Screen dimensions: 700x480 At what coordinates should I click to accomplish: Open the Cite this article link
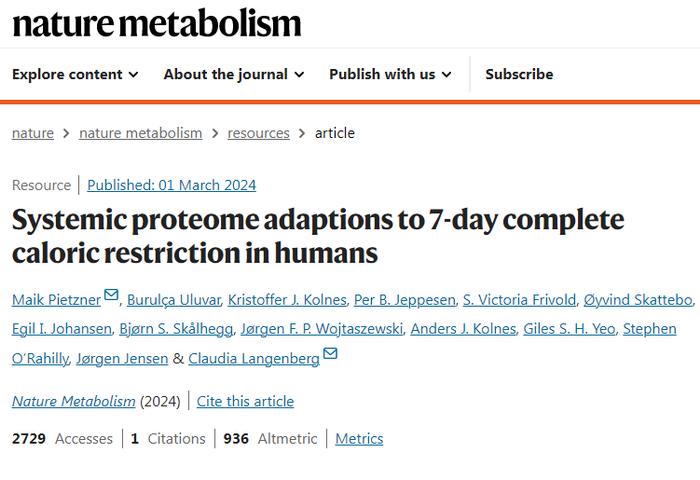click(x=245, y=401)
